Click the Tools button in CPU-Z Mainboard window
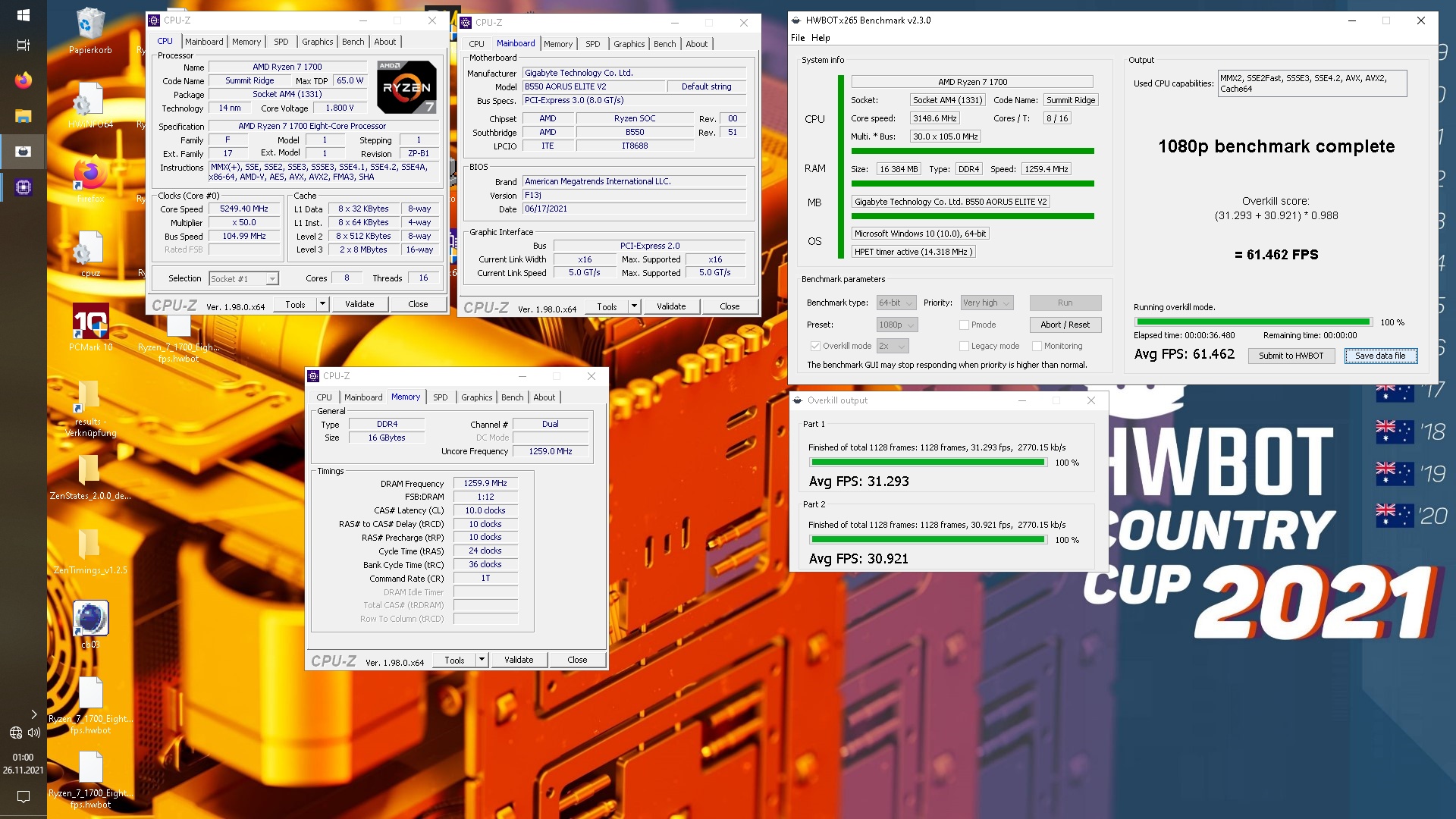Screen dimensions: 1456x819 pyautogui.click(x=607, y=306)
